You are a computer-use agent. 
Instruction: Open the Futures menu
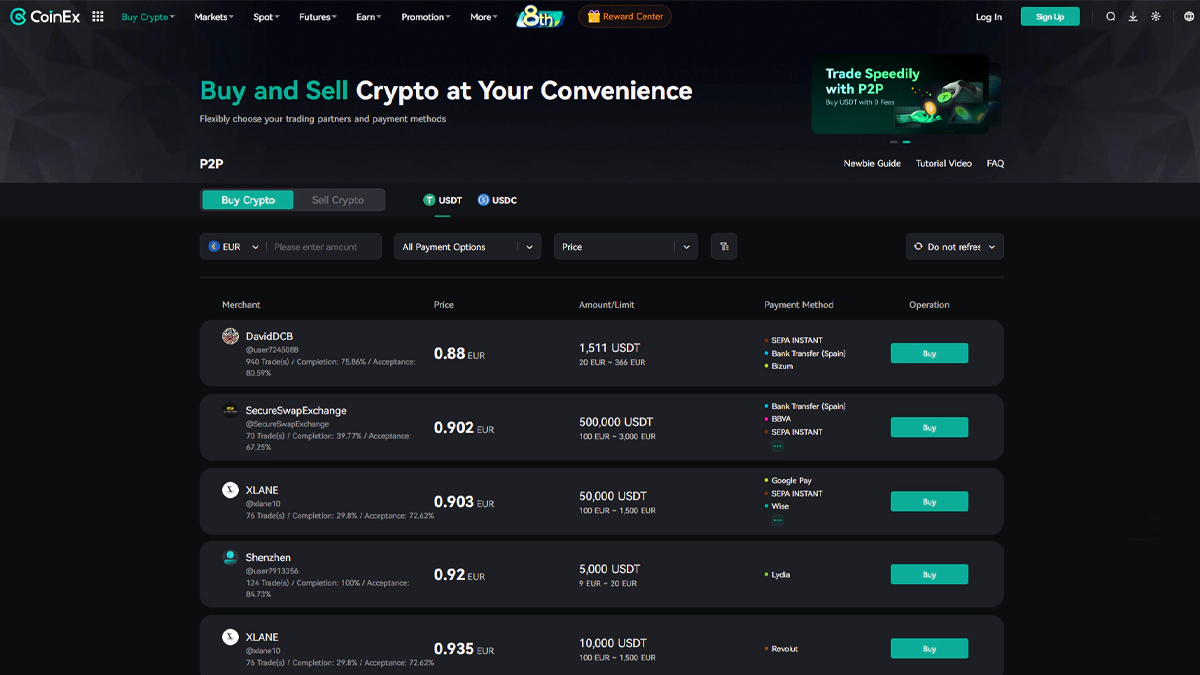(x=316, y=16)
